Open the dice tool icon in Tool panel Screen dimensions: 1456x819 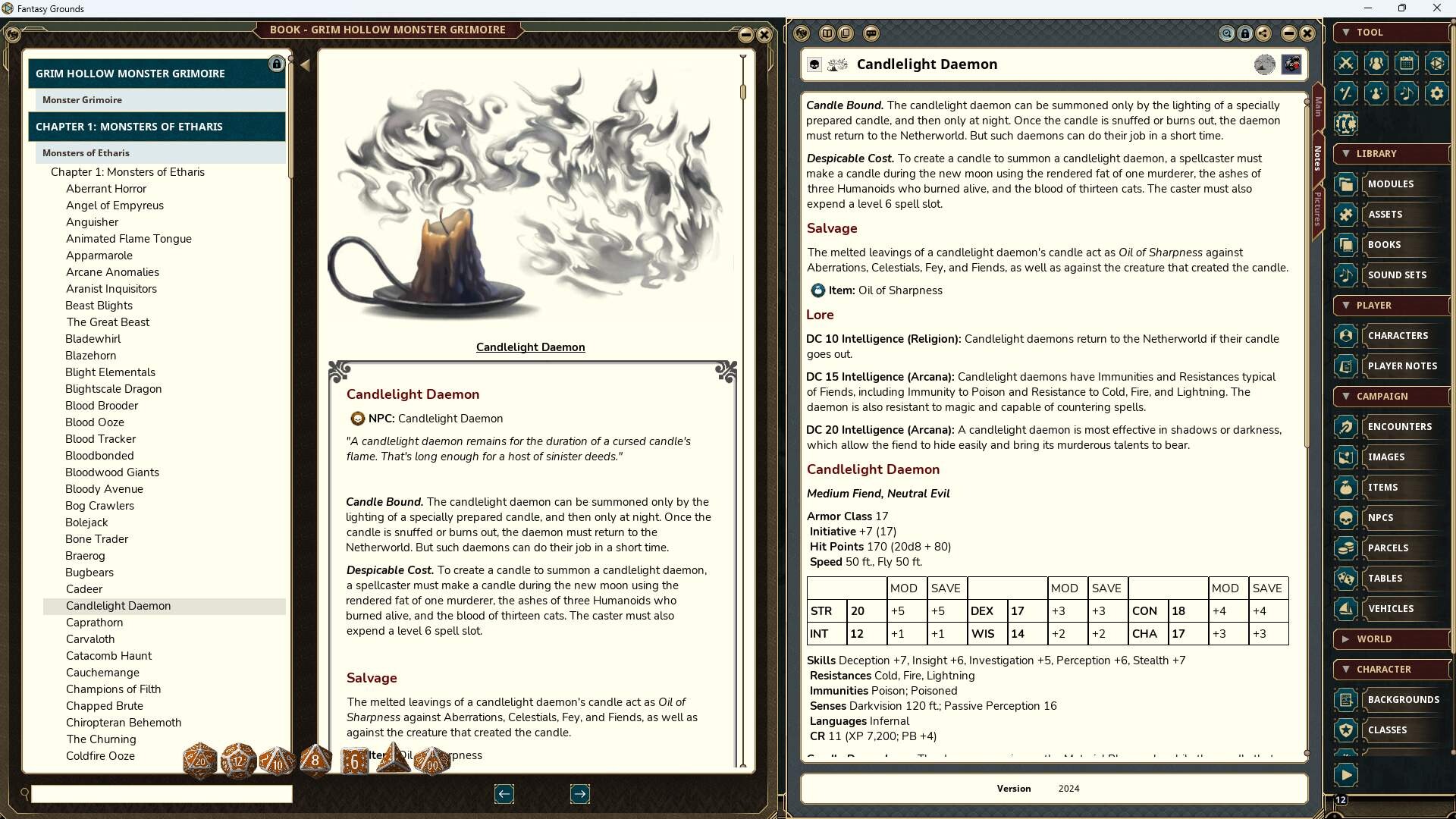click(x=1436, y=63)
